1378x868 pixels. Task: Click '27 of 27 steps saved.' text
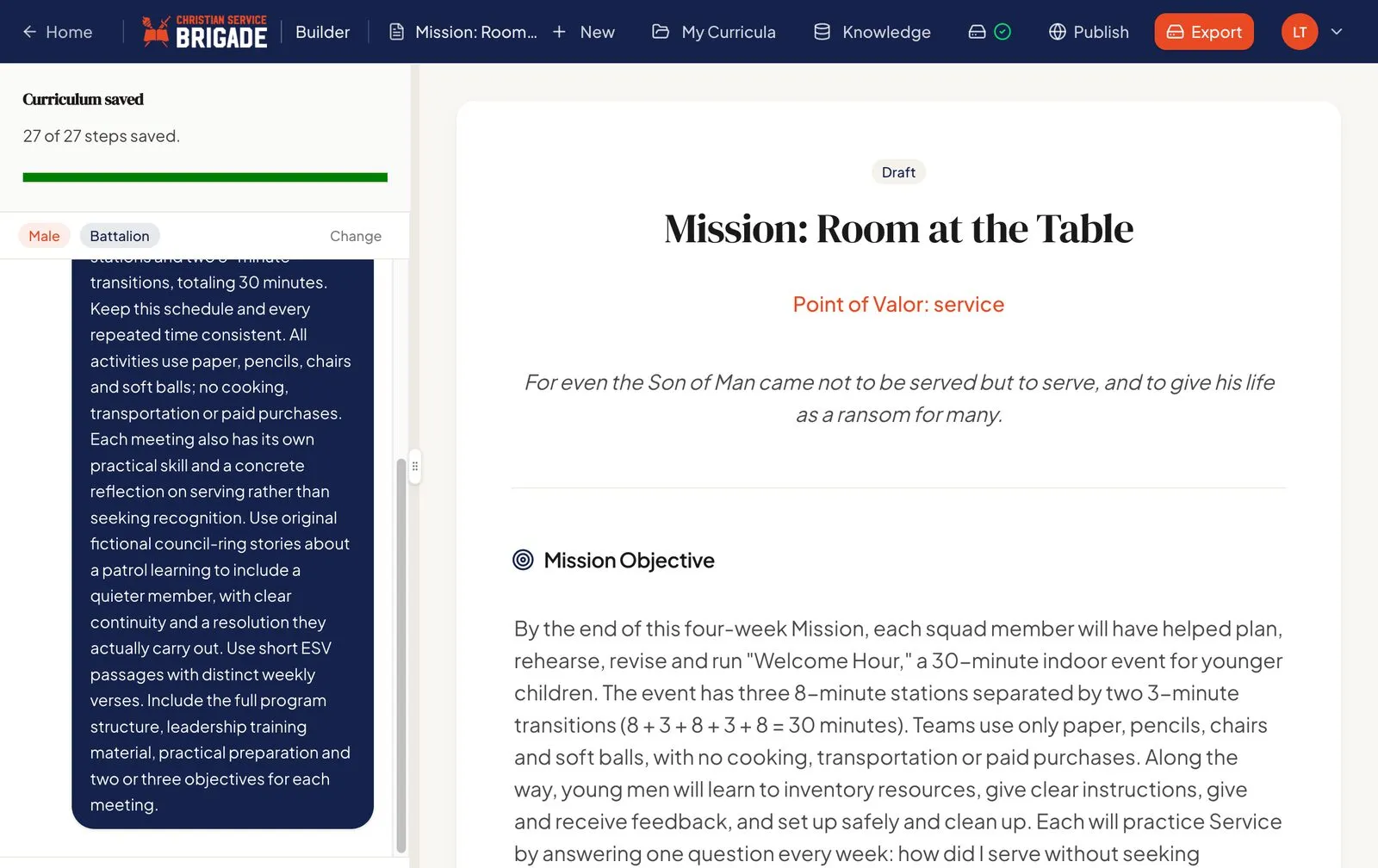[x=102, y=136]
